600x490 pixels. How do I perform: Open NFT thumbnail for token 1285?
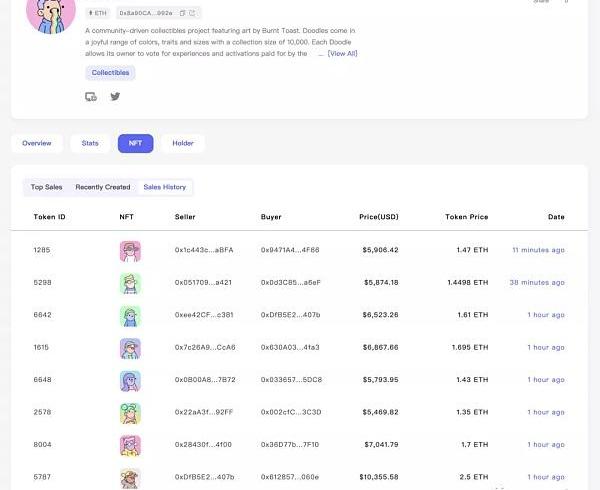coord(130,250)
